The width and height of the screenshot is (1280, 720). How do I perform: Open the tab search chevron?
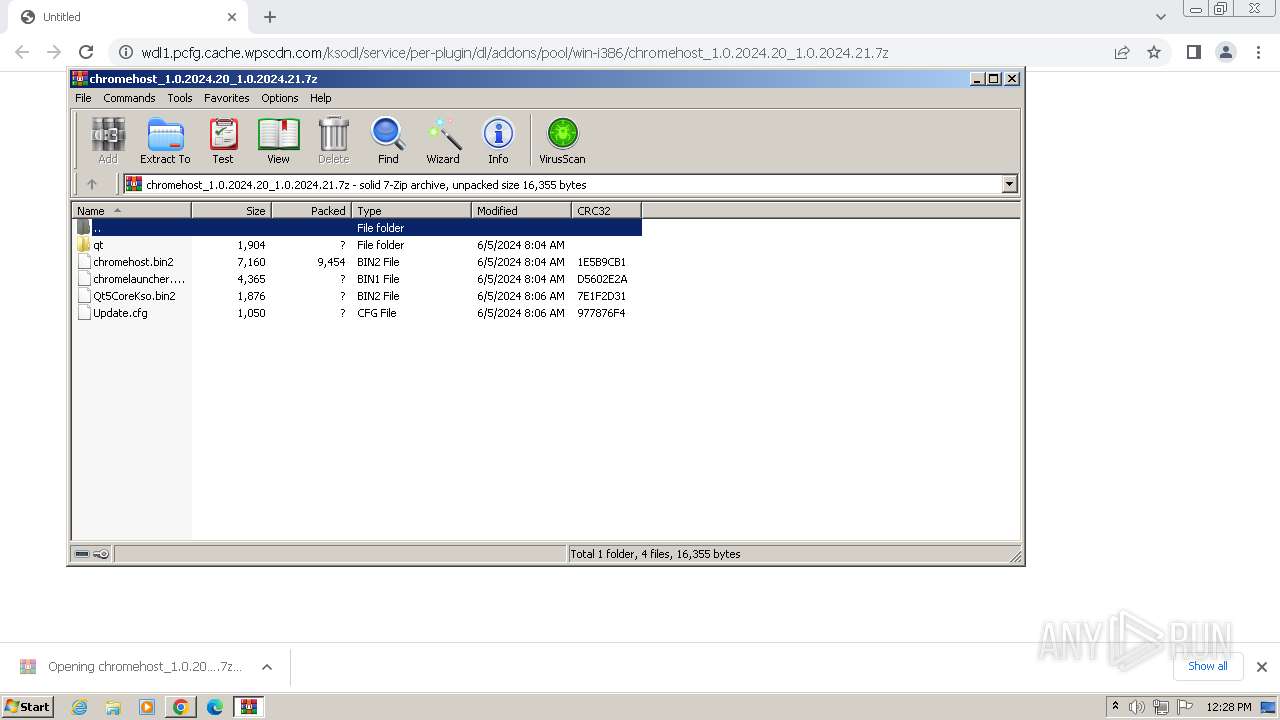[x=1160, y=17]
